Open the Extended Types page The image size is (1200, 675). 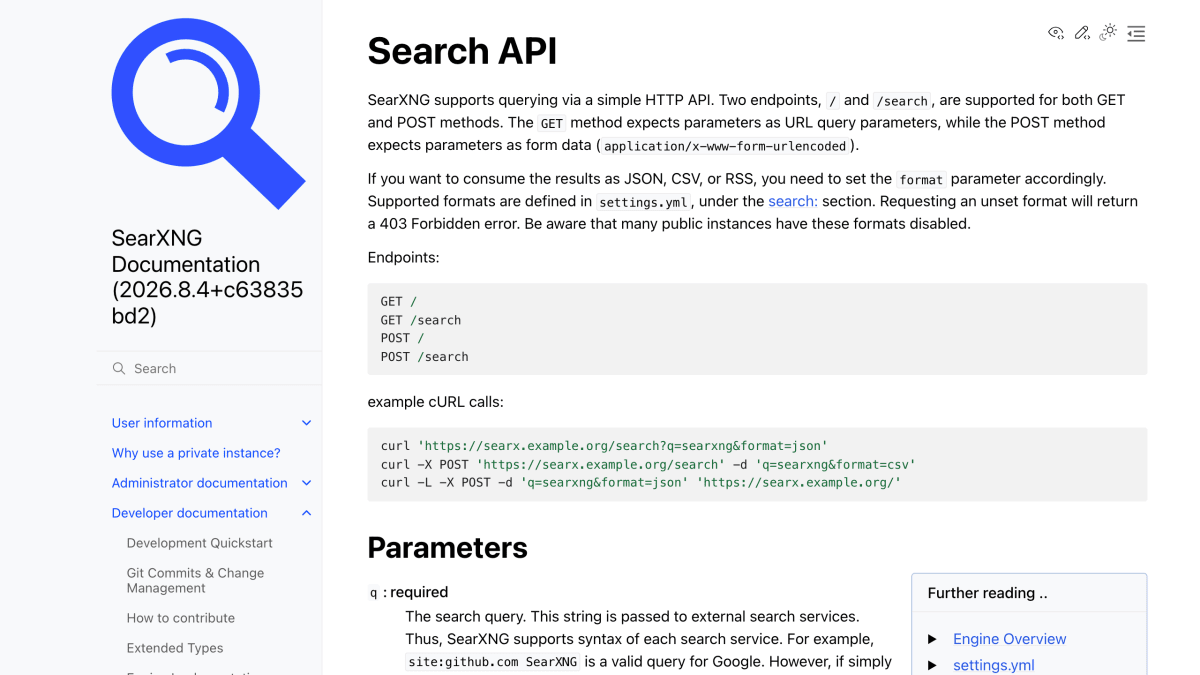point(175,648)
